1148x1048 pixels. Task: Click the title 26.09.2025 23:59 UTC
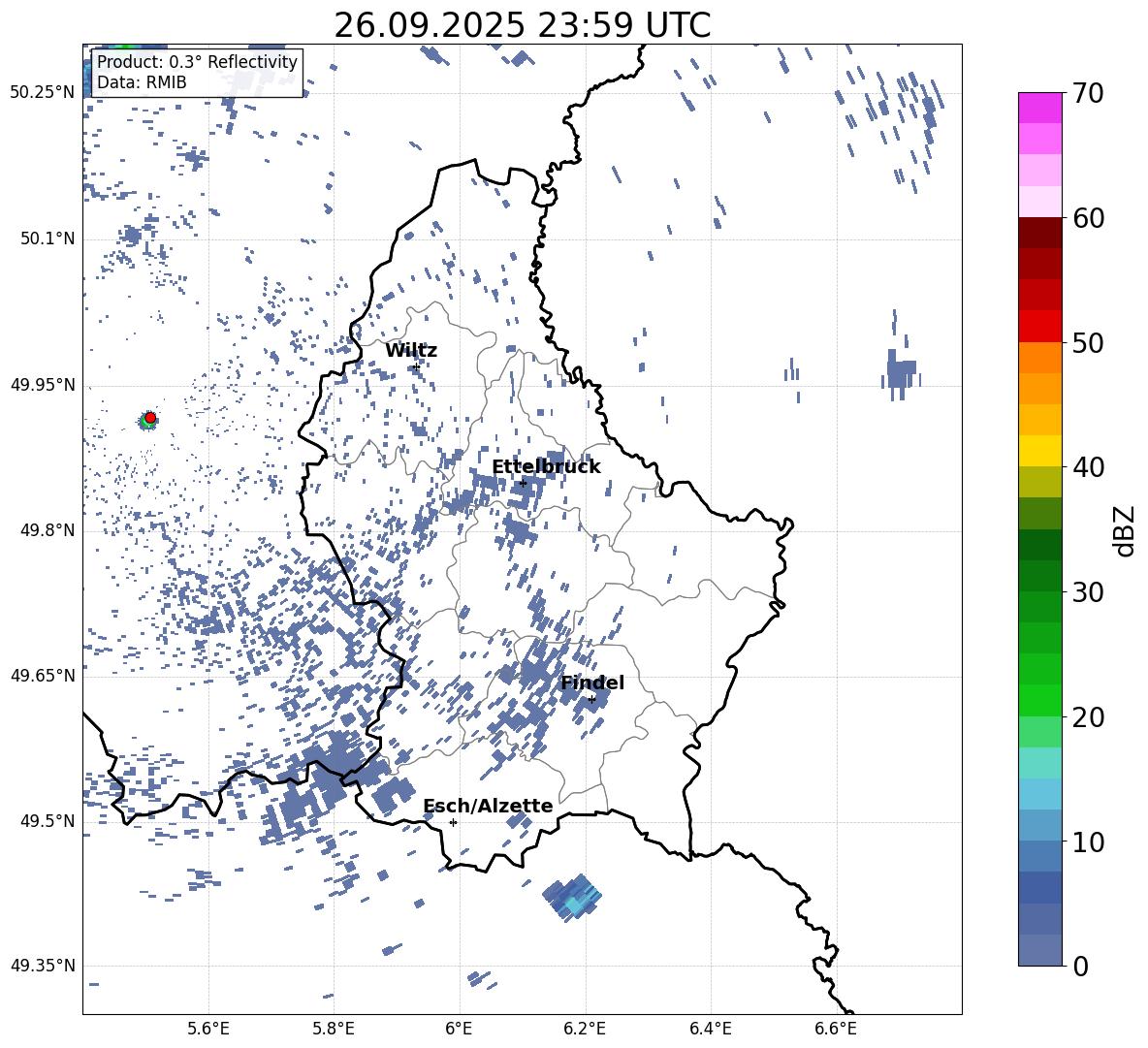pyautogui.click(x=522, y=25)
